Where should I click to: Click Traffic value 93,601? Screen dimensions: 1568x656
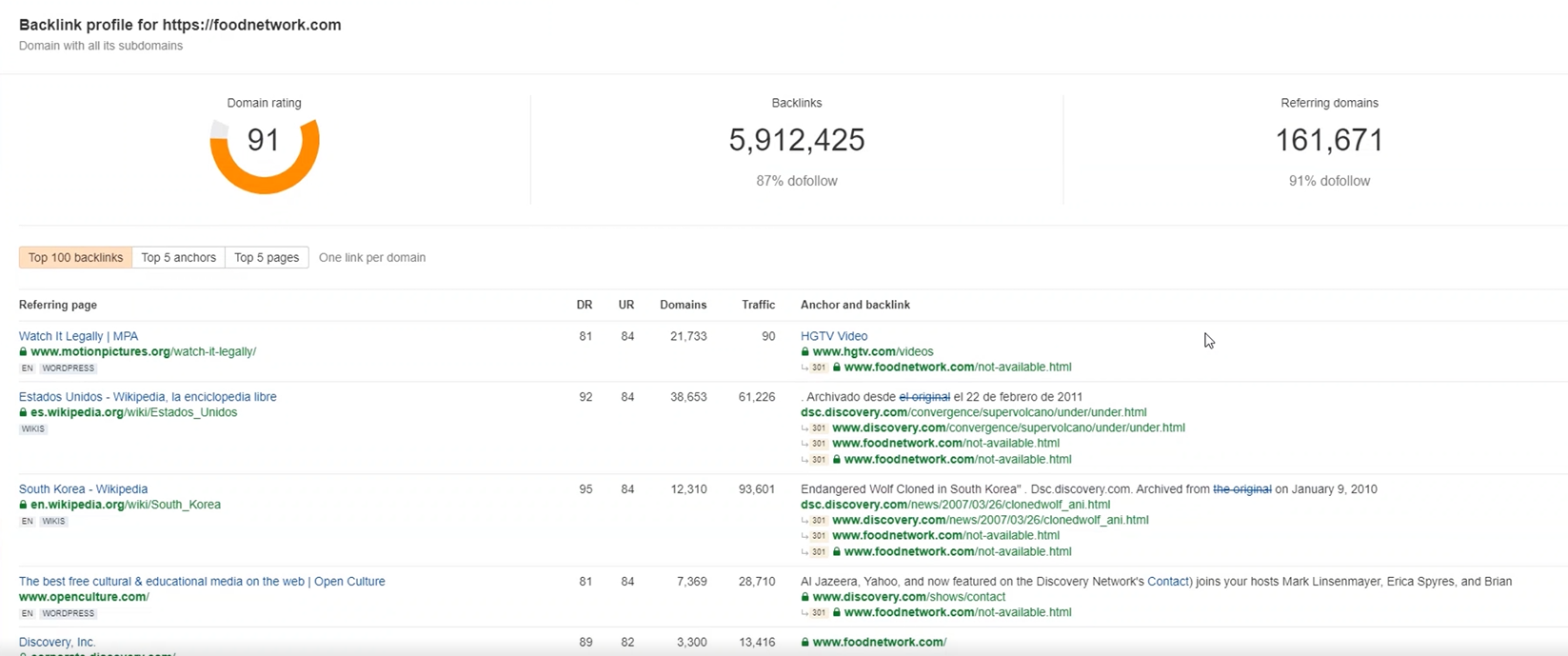tap(757, 489)
